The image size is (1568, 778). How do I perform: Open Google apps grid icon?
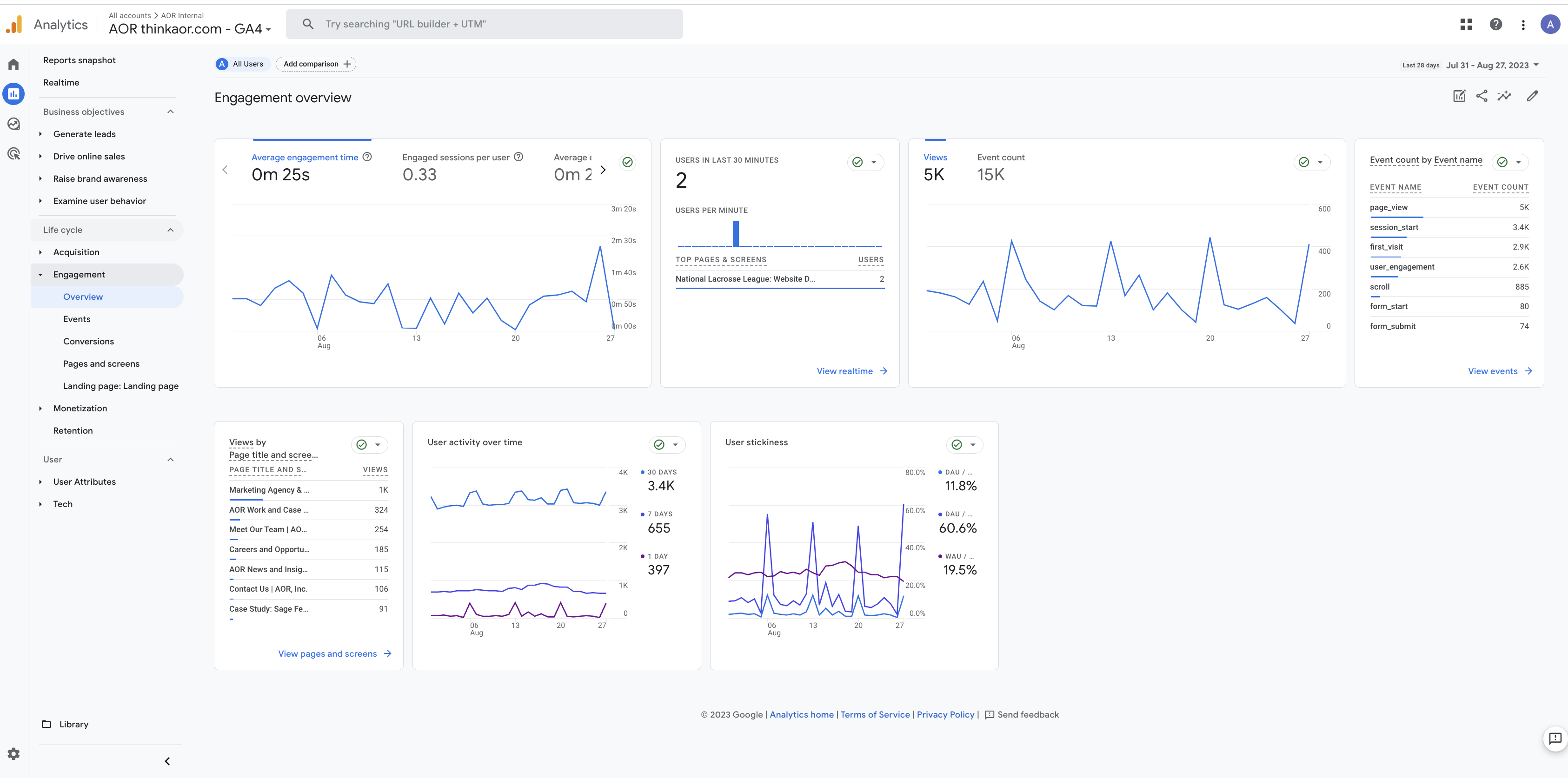click(x=1466, y=24)
